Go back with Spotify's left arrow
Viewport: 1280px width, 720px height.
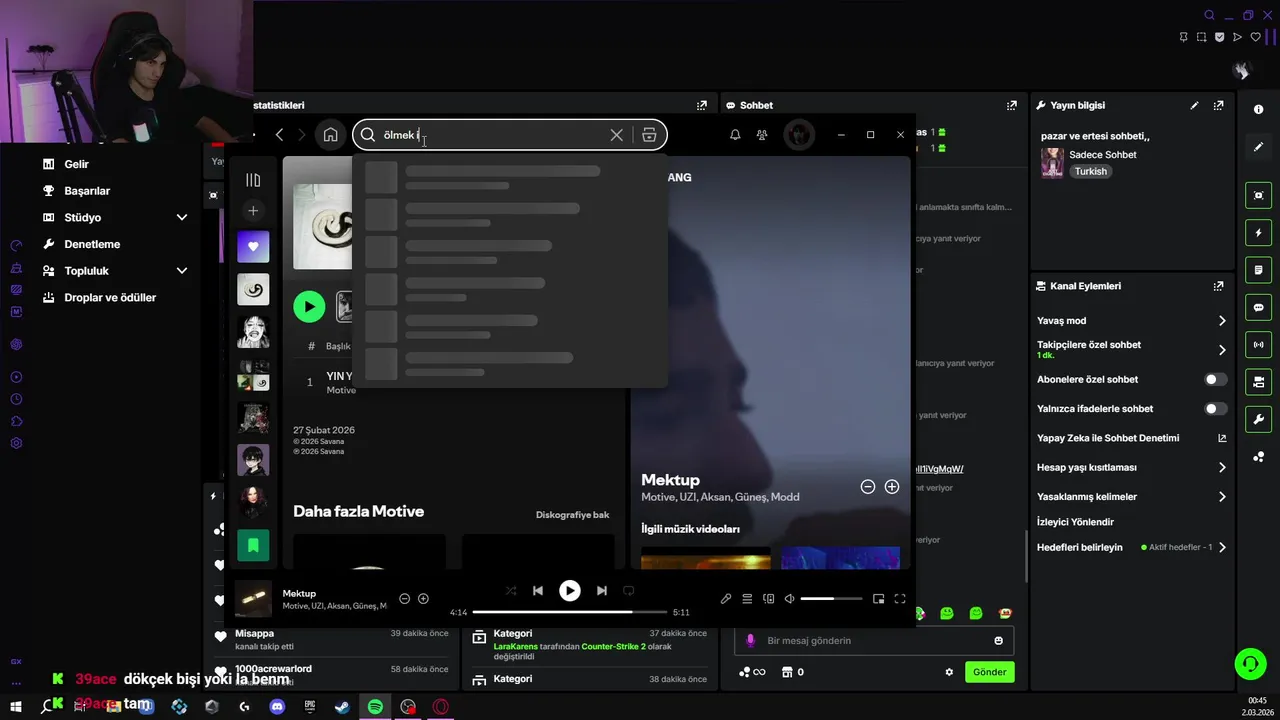point(279,135)
